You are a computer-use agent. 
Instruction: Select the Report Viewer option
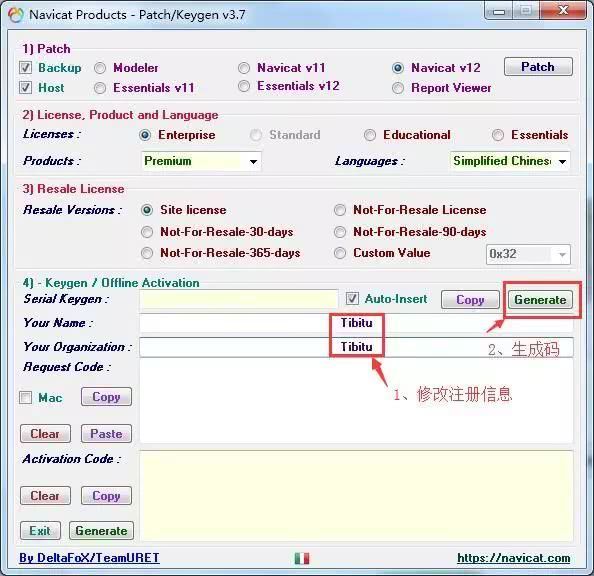398,88
